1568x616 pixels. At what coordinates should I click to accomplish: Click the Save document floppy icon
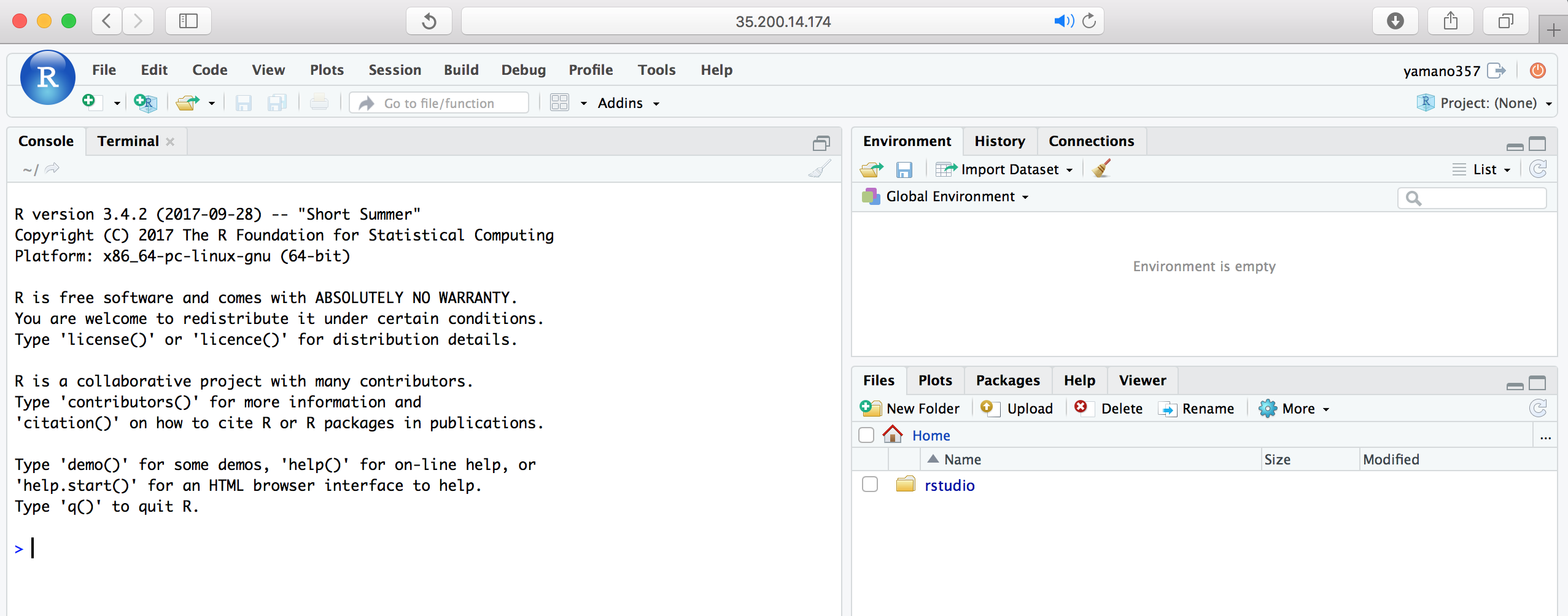pos(244,102)
